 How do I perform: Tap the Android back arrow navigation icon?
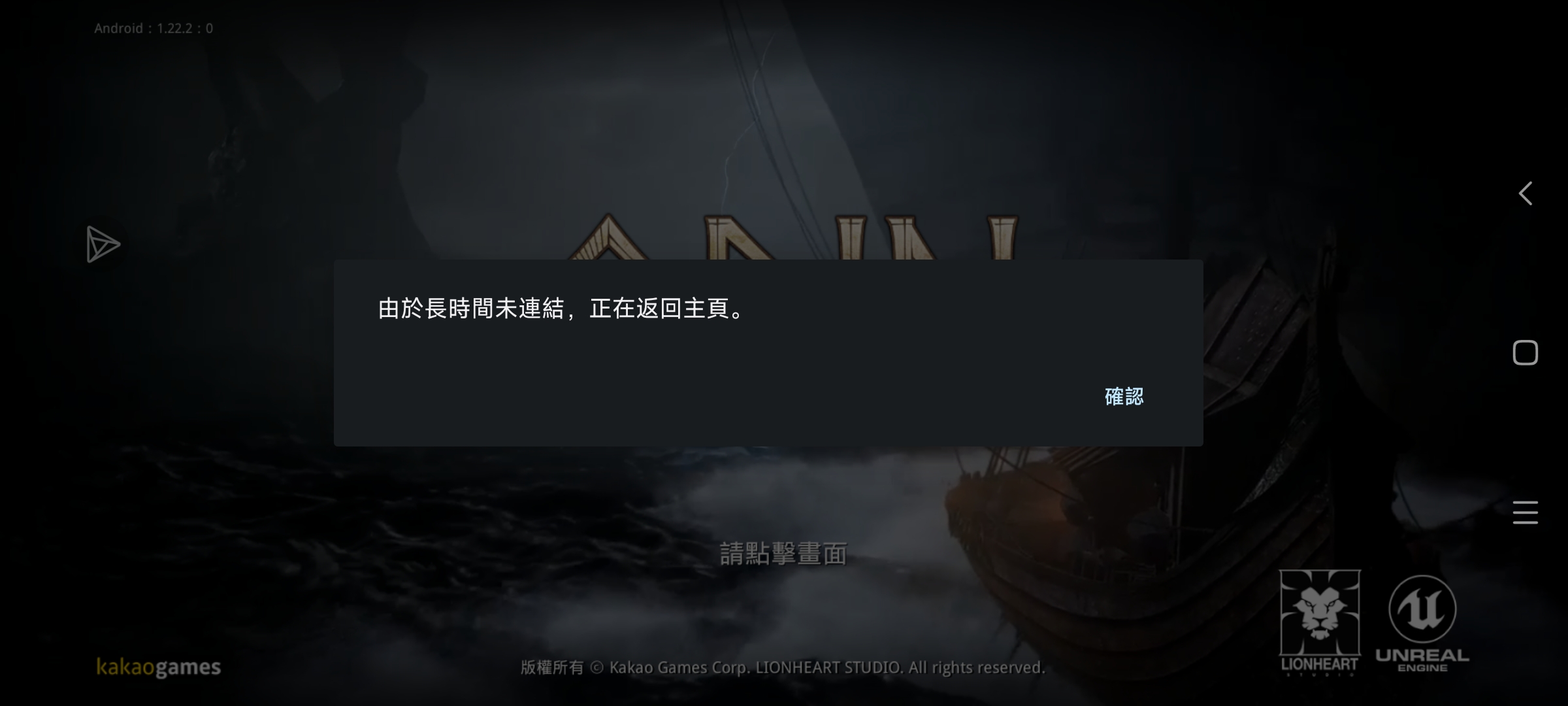pyautogui.click(x=1526, y=193)
